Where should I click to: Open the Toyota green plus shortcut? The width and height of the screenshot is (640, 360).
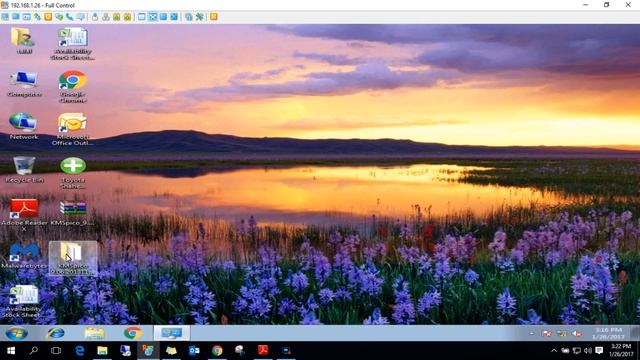point(73,172)
